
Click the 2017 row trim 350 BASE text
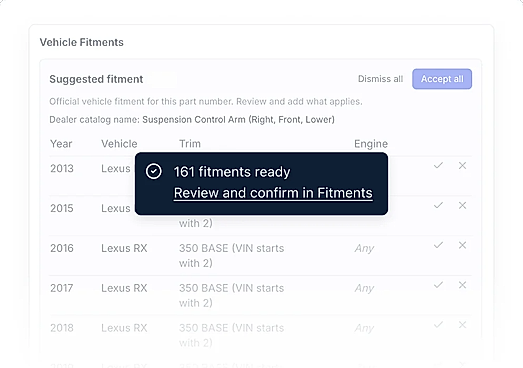(x=231, y=295)
